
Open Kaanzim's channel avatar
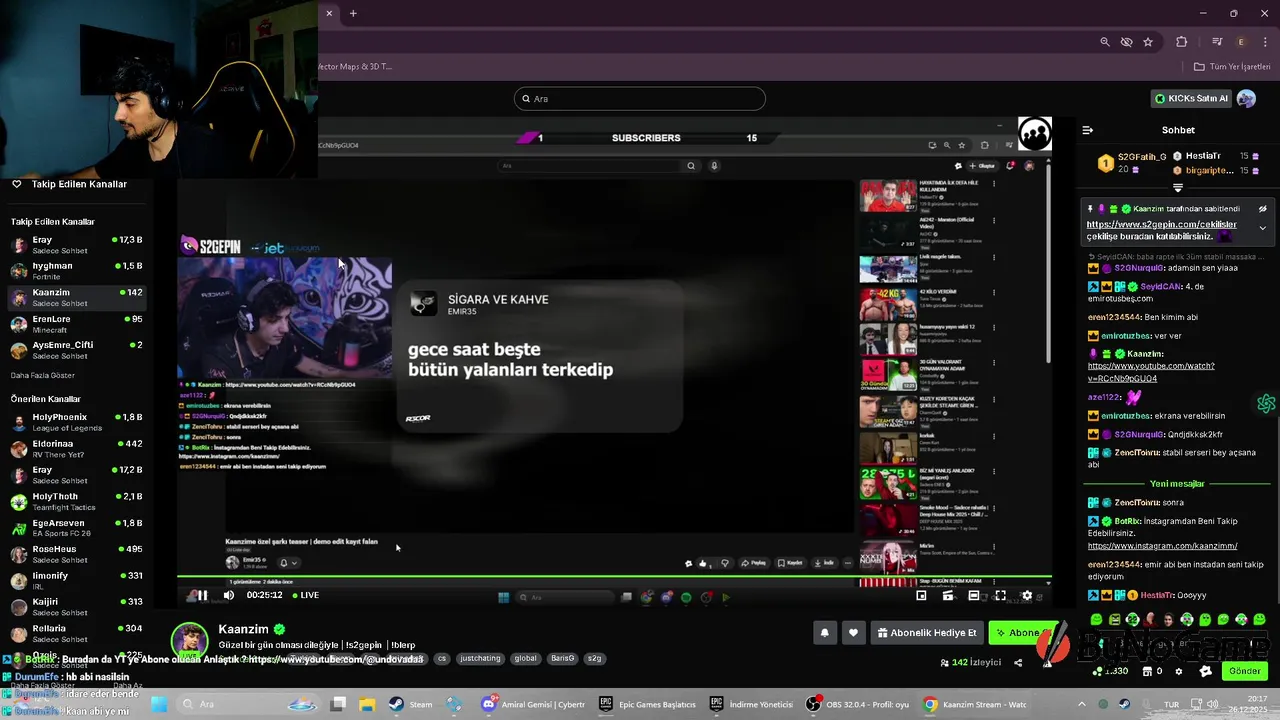tap(189, 641)
